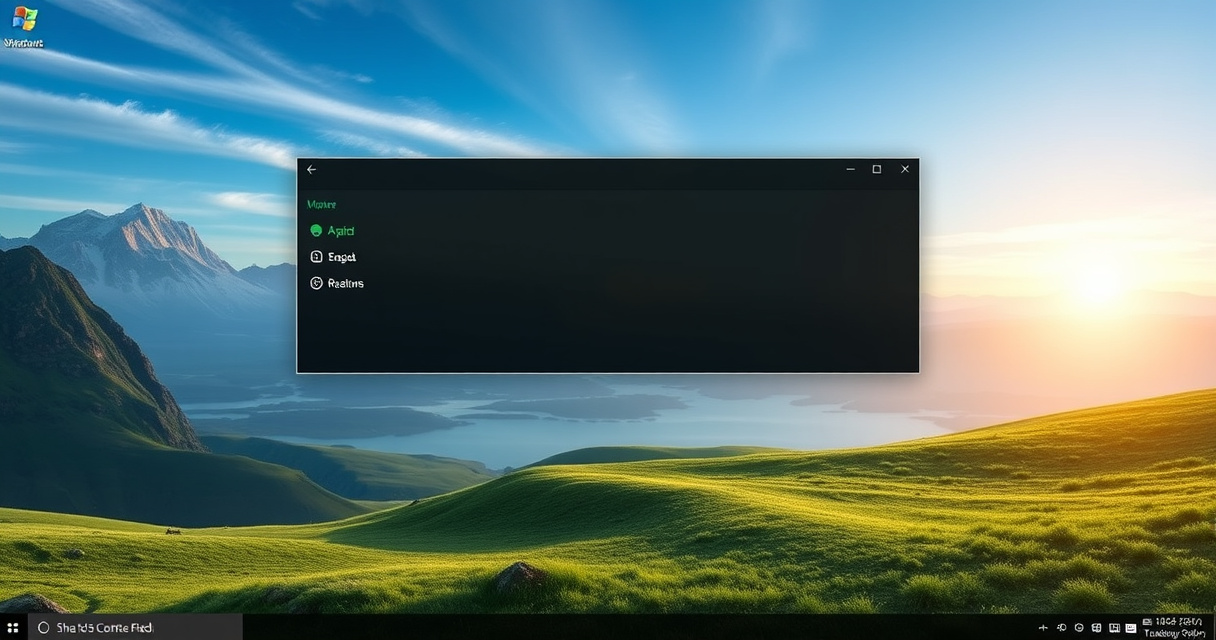1216x640 pixels.
Task: Click the circular icon beside Realms
Action: pyautogui.click(x=316, y=283)
